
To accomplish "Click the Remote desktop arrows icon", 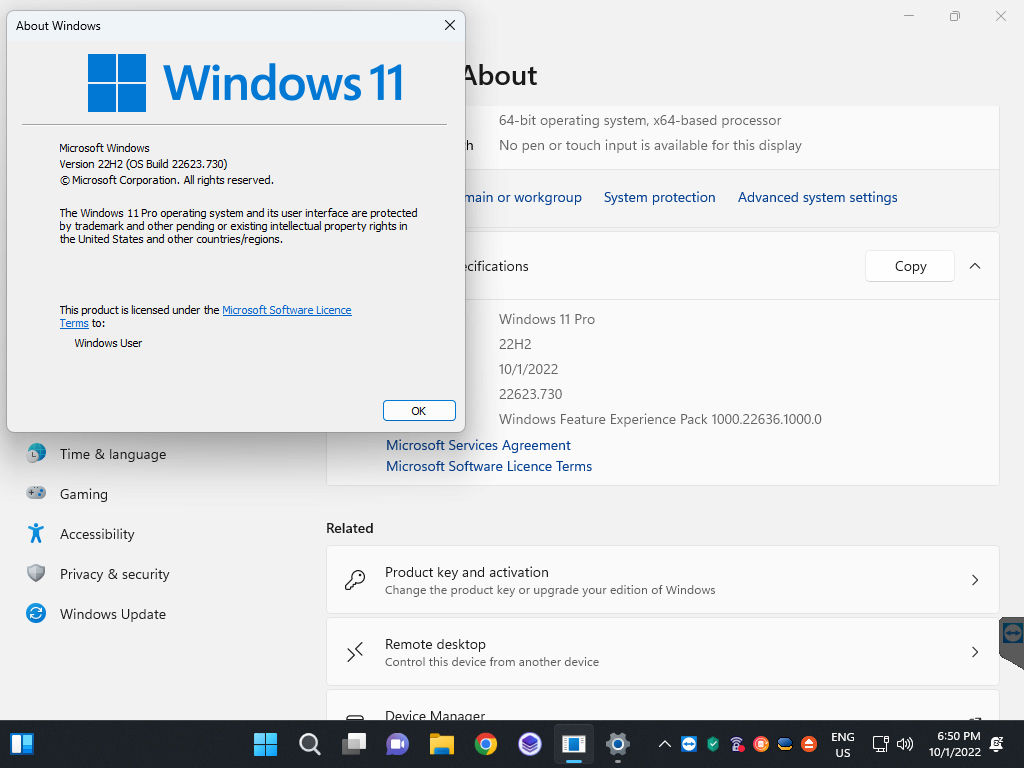I will tap(355, 652).
